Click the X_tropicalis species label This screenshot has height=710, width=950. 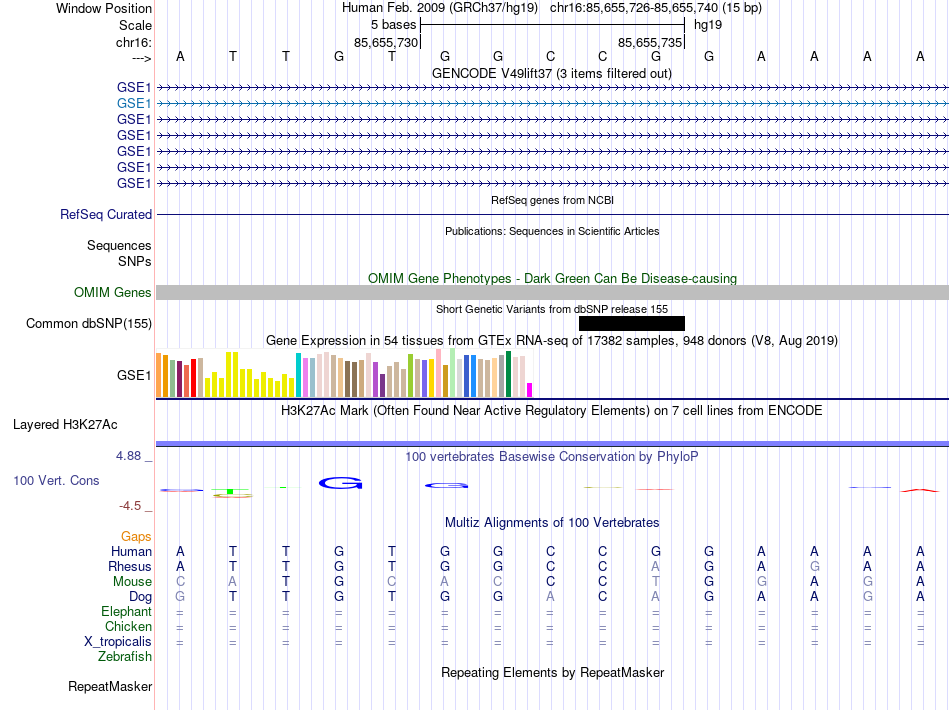coord(118,642)
